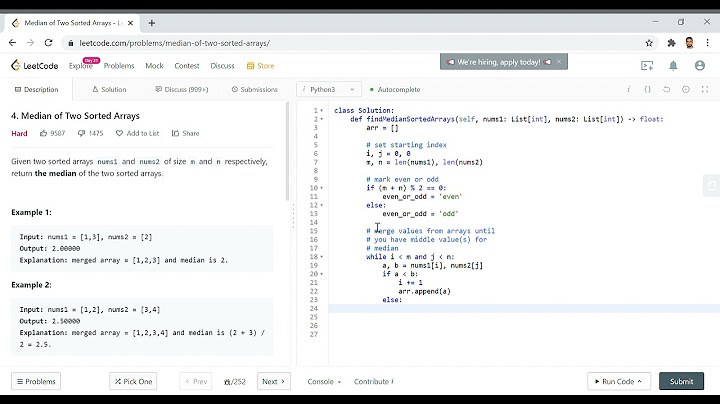
Task: Toggle the Autocomplete indicator
Action: 395,90
